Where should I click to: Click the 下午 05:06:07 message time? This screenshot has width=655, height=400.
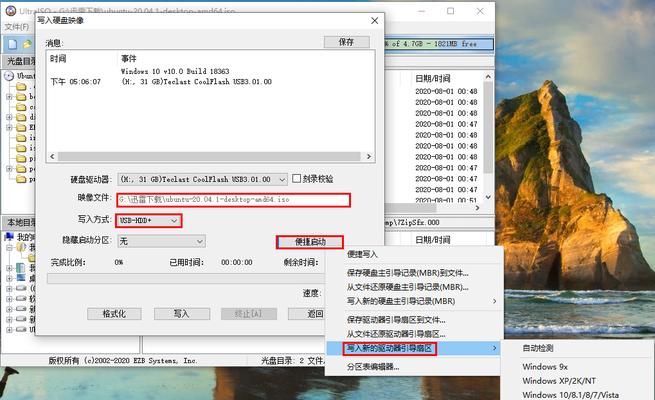(x=76, y=82)
